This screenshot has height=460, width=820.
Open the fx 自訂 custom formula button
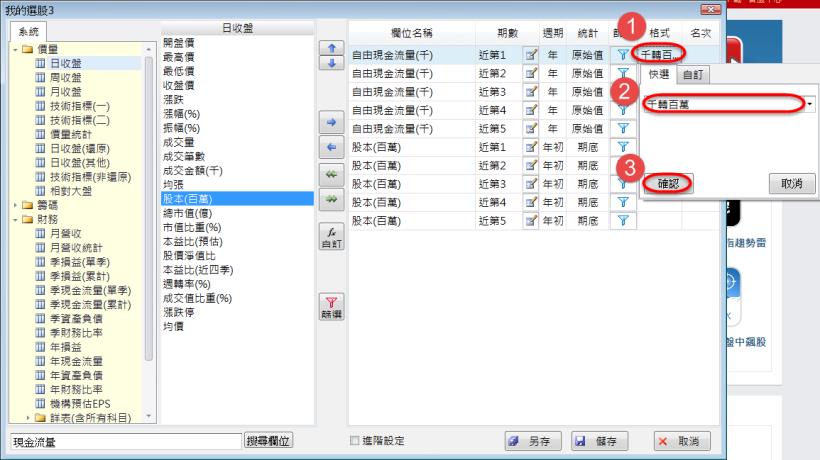(332, 237)
